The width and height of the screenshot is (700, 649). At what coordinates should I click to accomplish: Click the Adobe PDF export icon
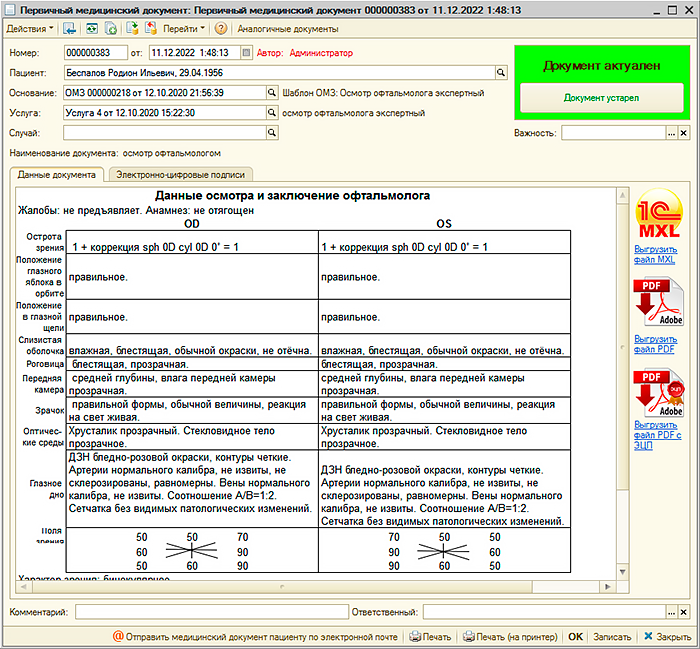(x=656, y=305)
